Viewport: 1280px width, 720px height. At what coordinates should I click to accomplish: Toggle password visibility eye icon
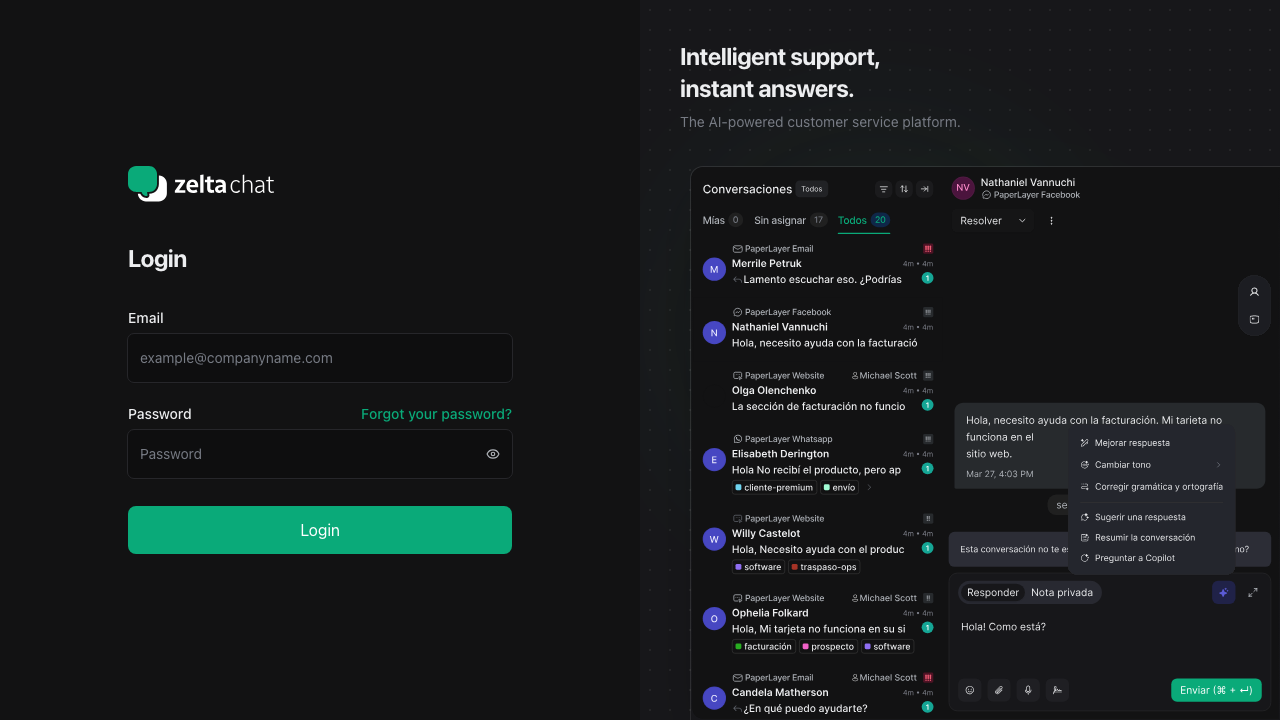pyautogui.click(x=493, y=454)
